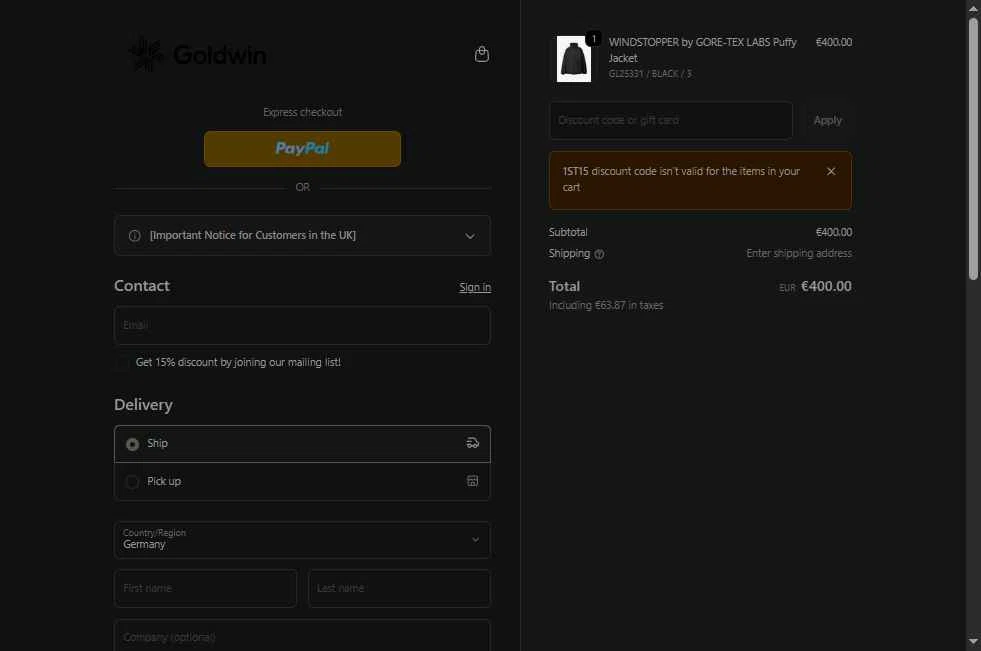
Task: Click the Delivery section heading
Action: [143, 405]
